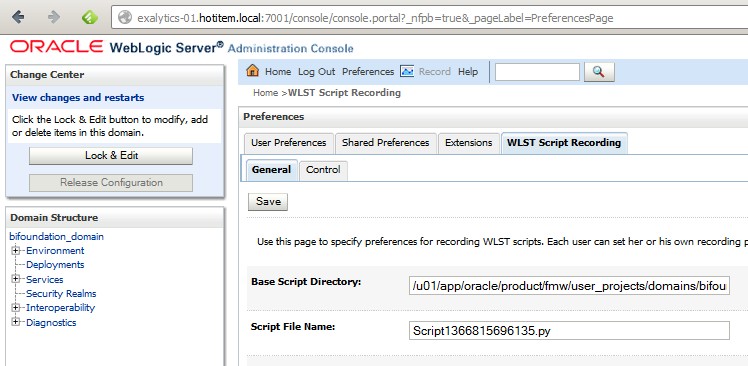This screenshot has width=748, height=366.
Task: Click WLST Script Recording breadcrumb text
Action: coord(344,93)
